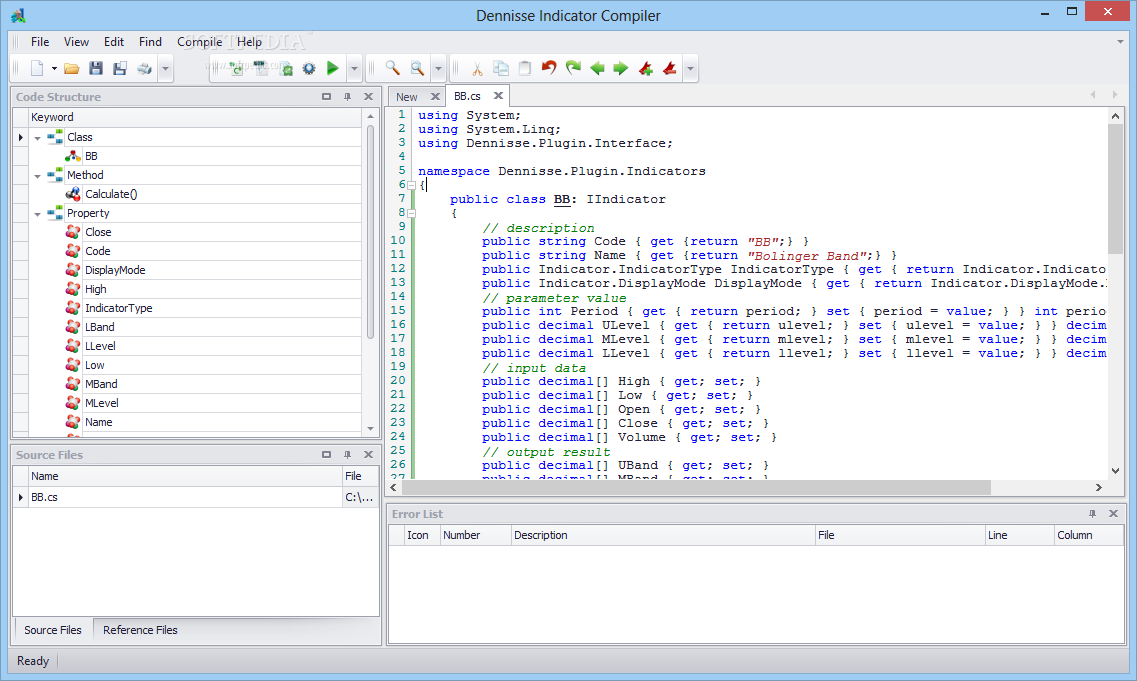This screenshot has height=681, width=1137.
Task: Open the New file dropdown arrow
Action: click(53, 69)
